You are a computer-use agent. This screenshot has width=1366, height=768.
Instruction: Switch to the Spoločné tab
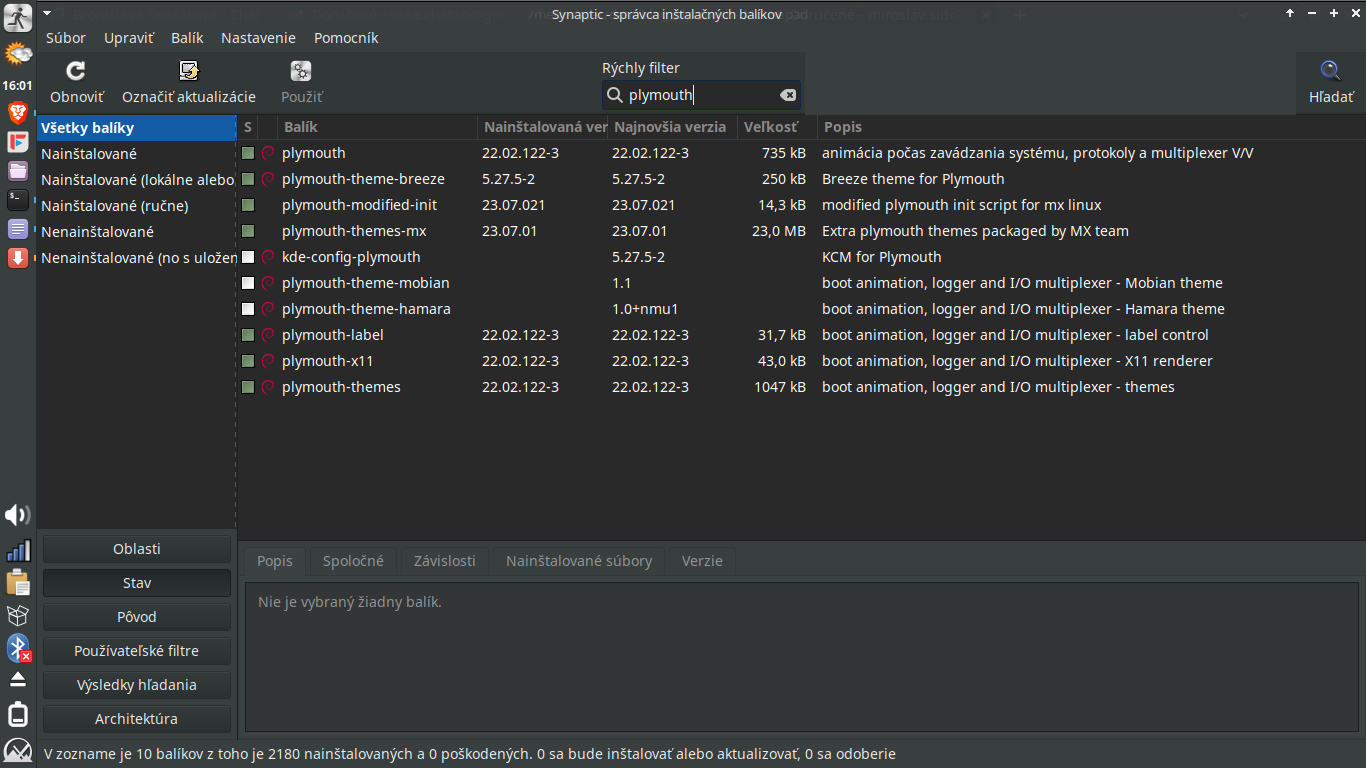click(x=353, y=561)
